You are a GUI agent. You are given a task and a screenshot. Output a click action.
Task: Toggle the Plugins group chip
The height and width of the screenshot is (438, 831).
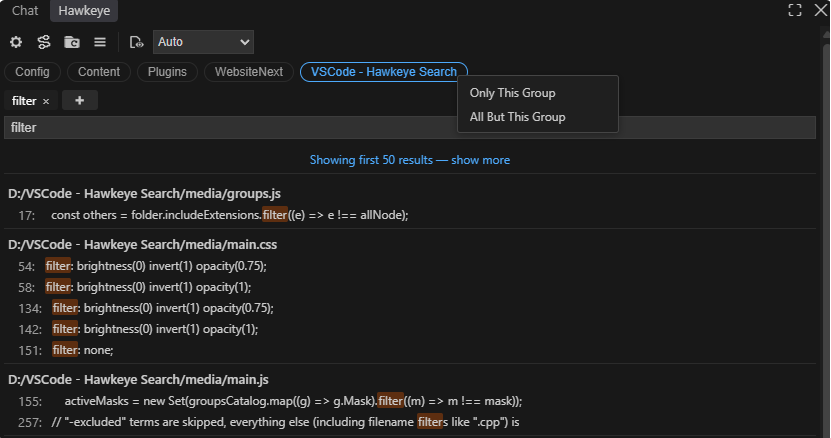167,72
